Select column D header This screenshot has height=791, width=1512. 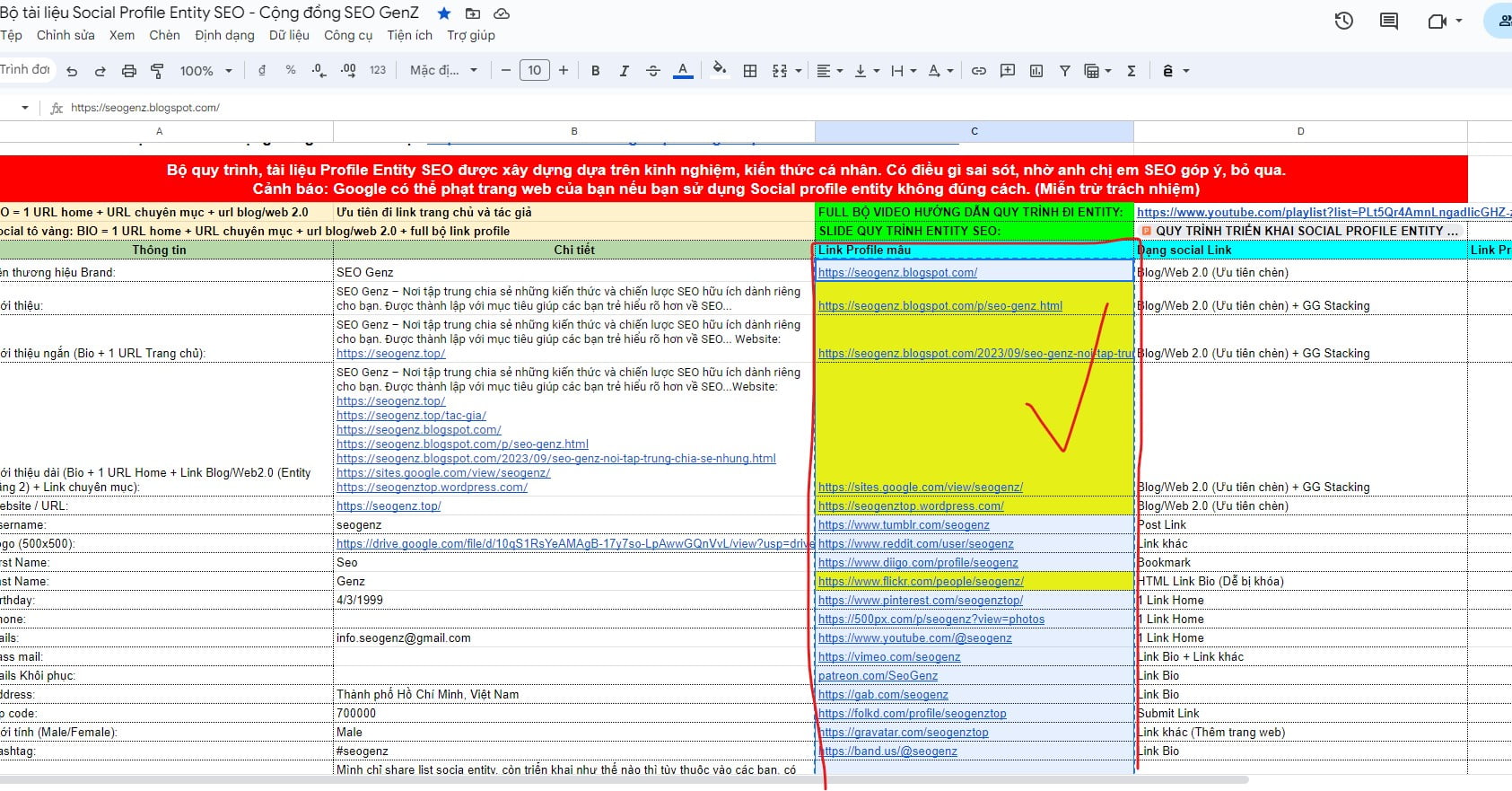(1300, 131)
